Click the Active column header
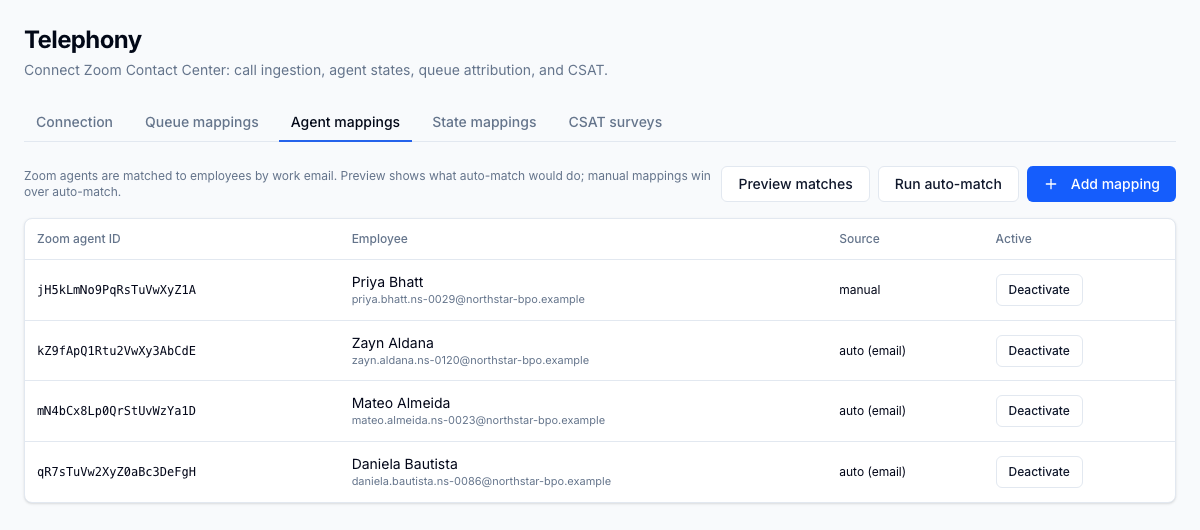Viewport: 1200px width, 530px height. pos(1013,239)
